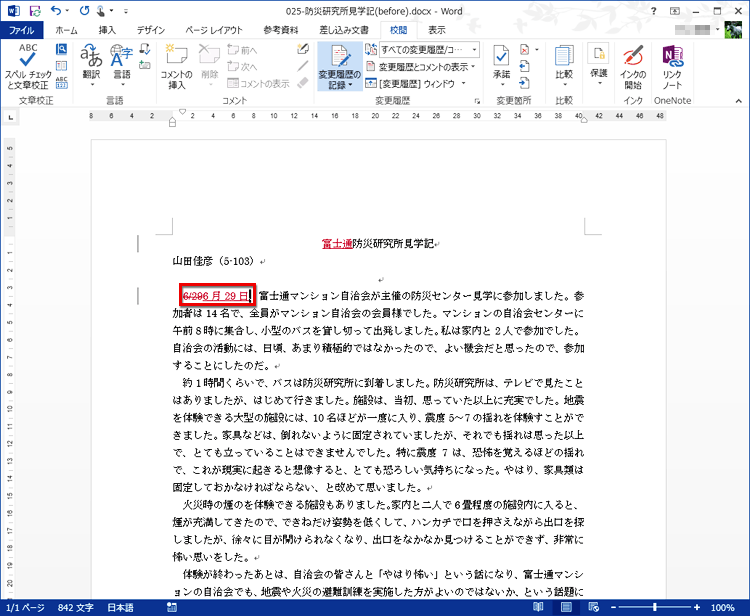Click インクの開始 start inking

tap(633, 66)
